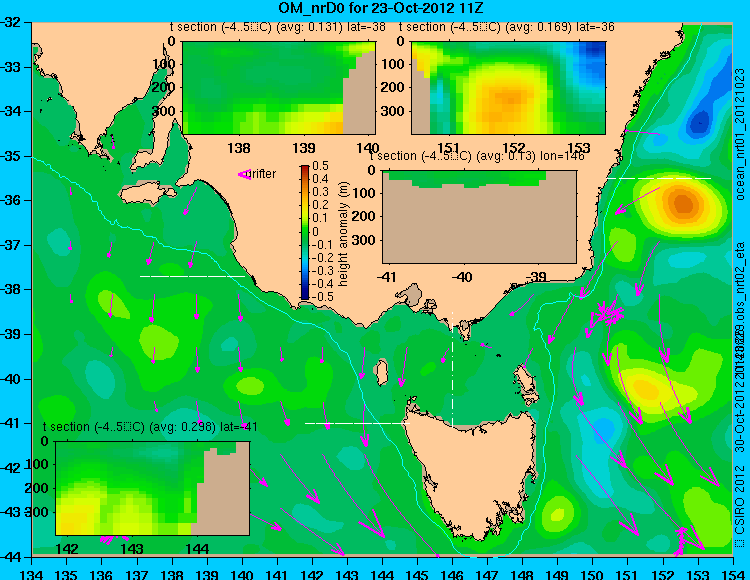Click the white dashed section line at latitude -38
The width and height of the screenshot is (750, 580).
(192, 276)
